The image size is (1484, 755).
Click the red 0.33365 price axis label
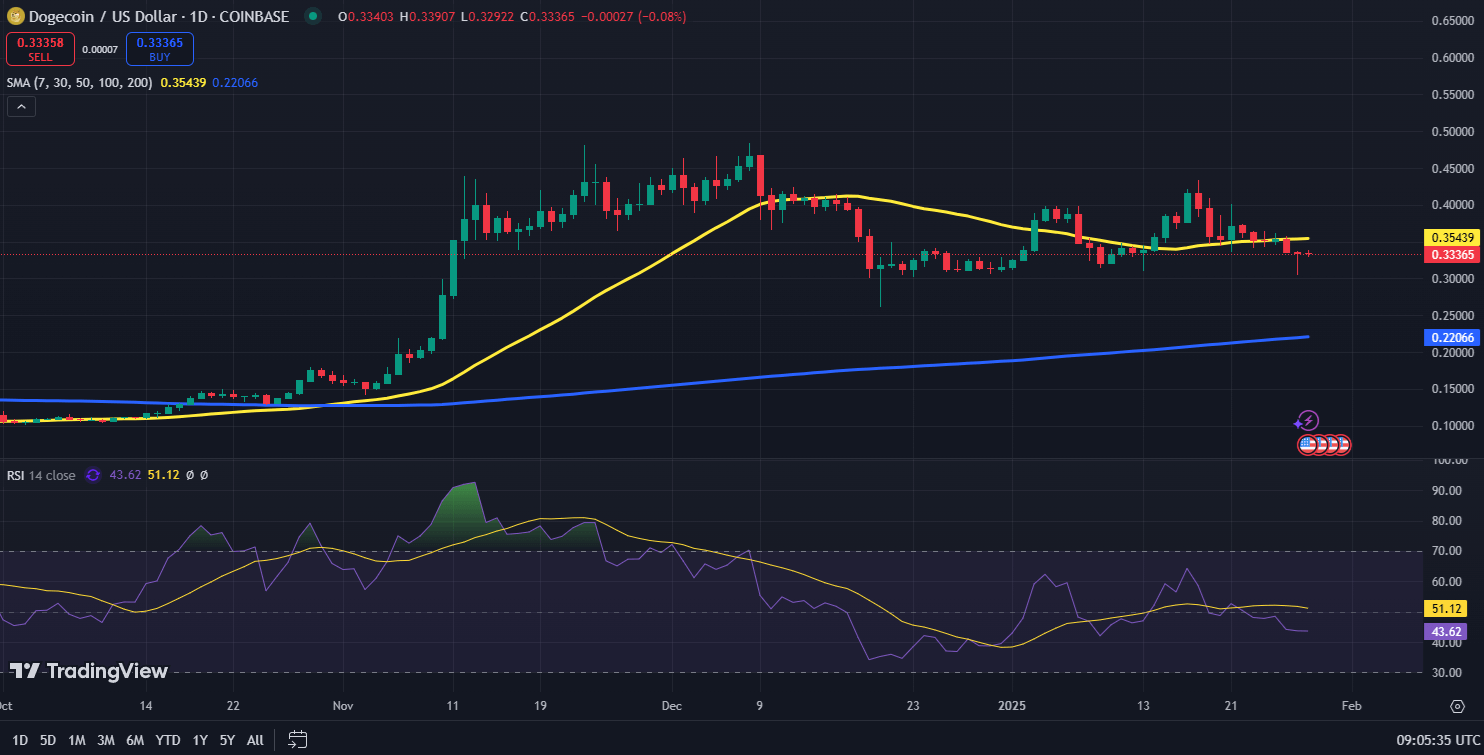click(1451, 255)
